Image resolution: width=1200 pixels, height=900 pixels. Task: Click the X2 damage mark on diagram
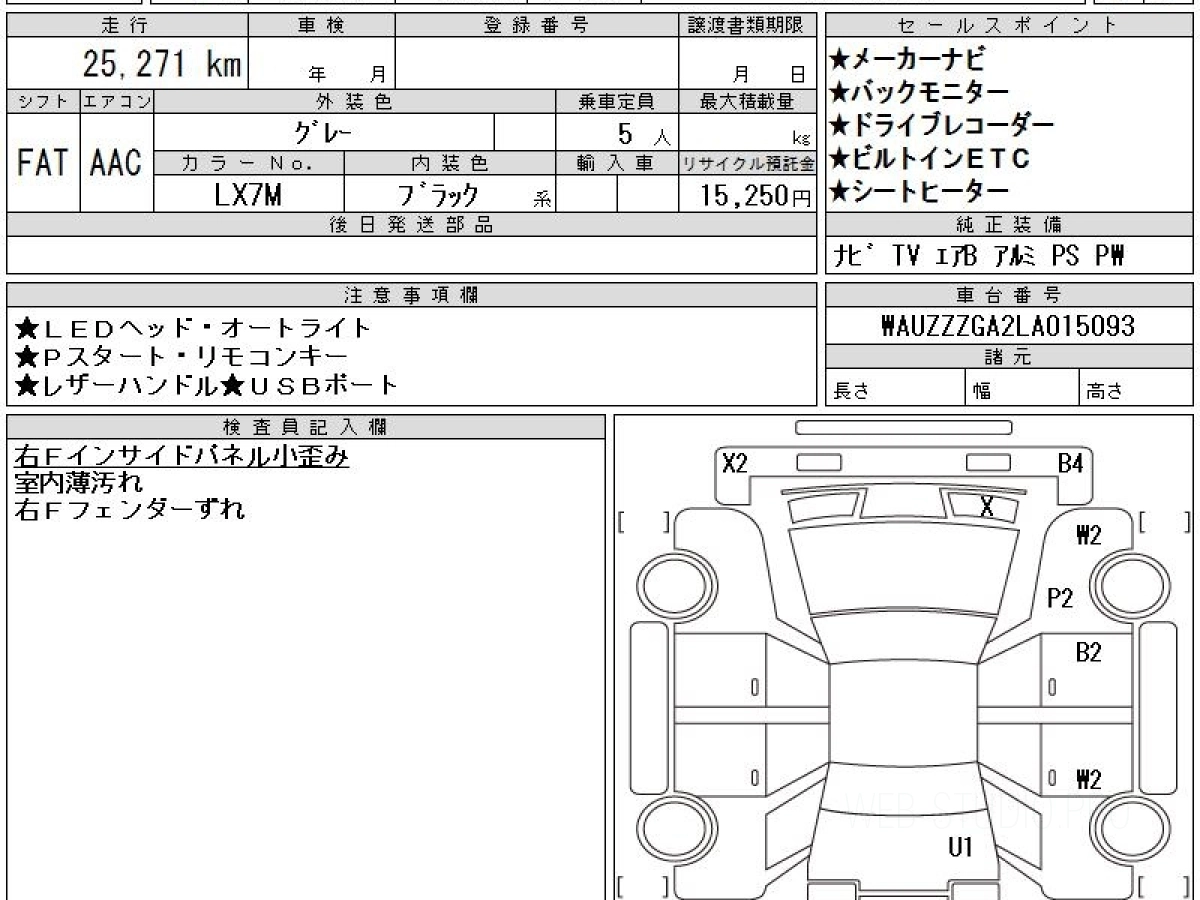735,463
